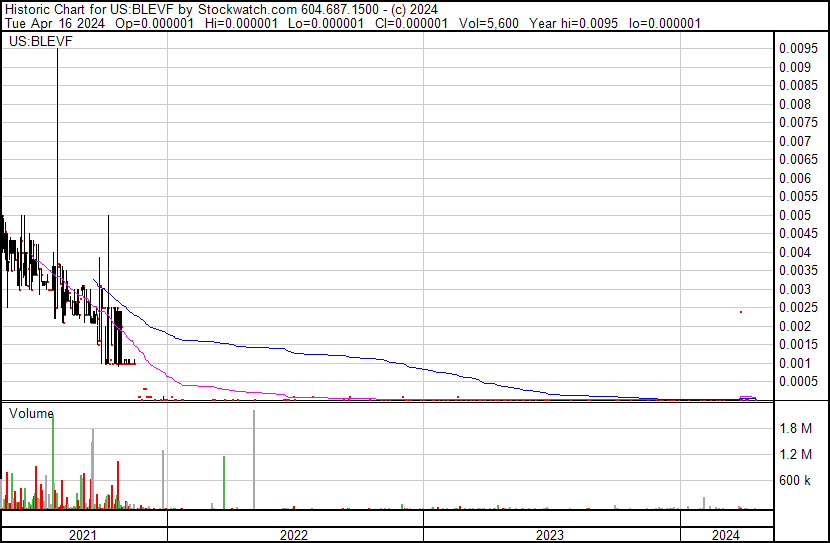Click the Volume panel label
This screenshot has width=830, height=543.
[x=31, y=413]
